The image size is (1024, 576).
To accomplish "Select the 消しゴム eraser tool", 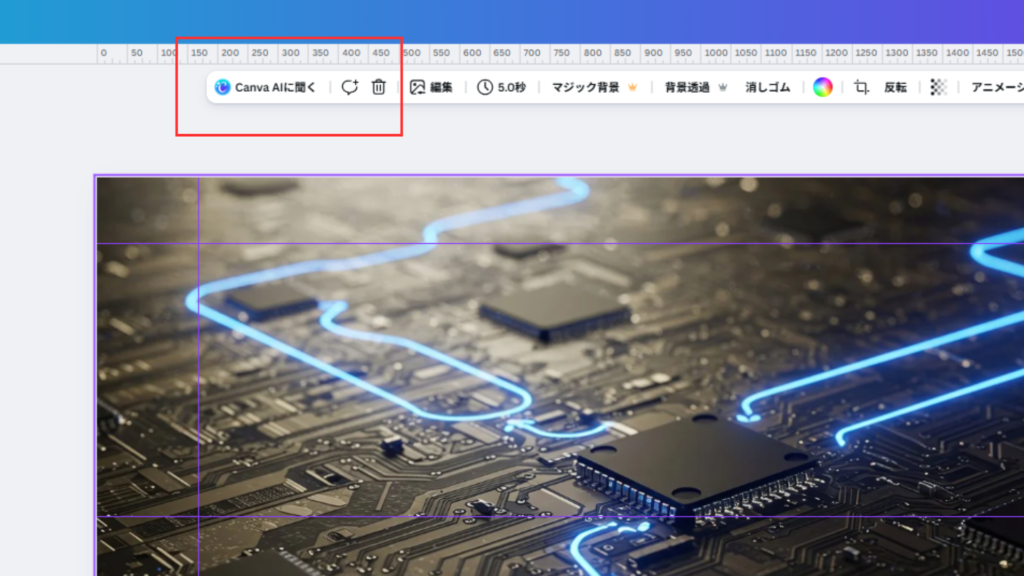I will click(x=767, y=87).
